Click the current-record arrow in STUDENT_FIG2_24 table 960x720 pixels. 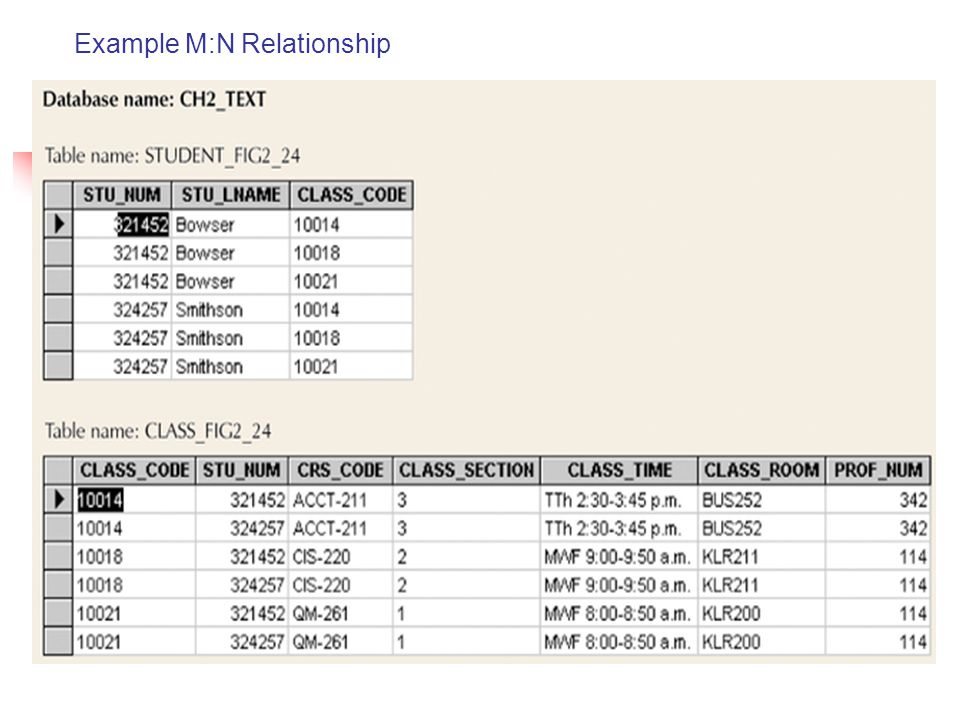59,224
